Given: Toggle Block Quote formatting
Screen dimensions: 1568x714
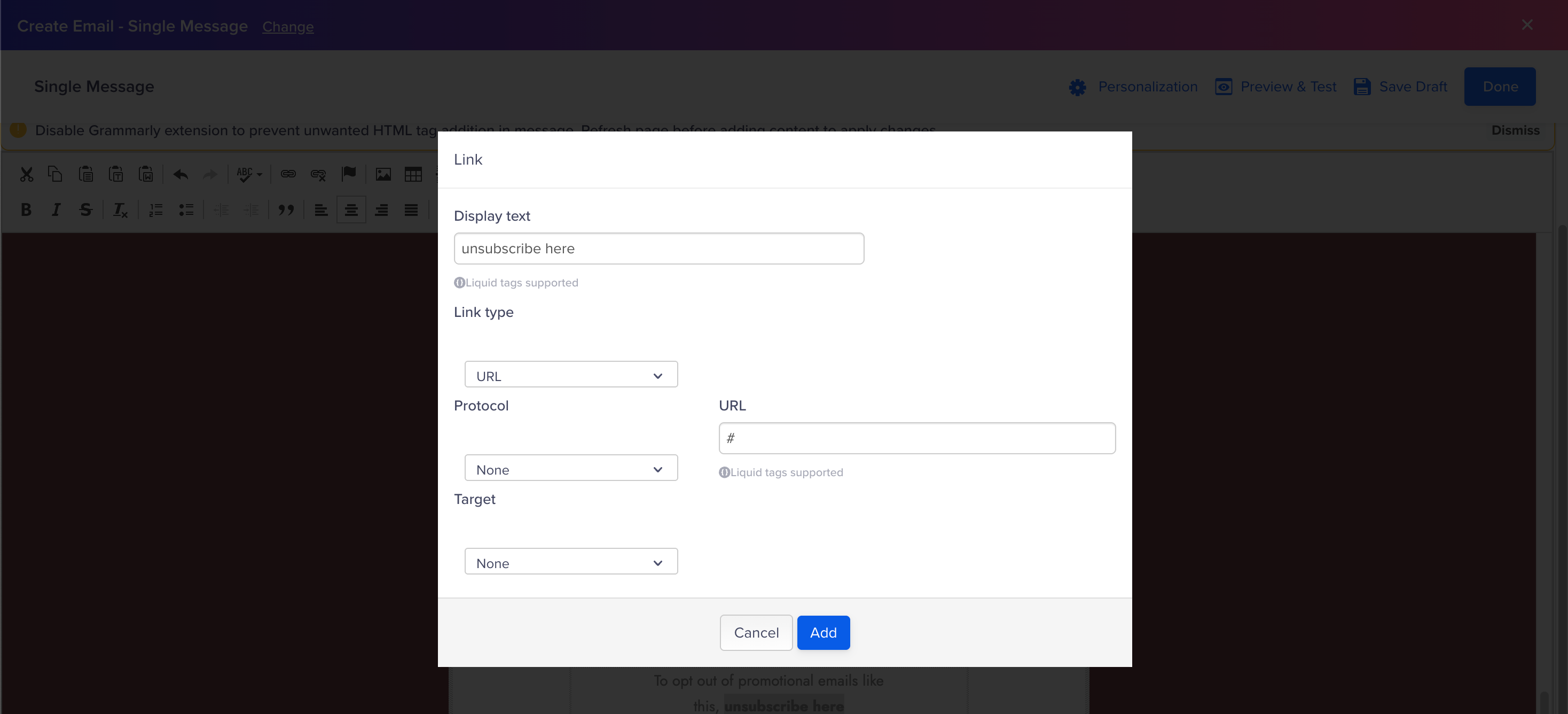Looking at the screenshot, I should pos(286,209).
